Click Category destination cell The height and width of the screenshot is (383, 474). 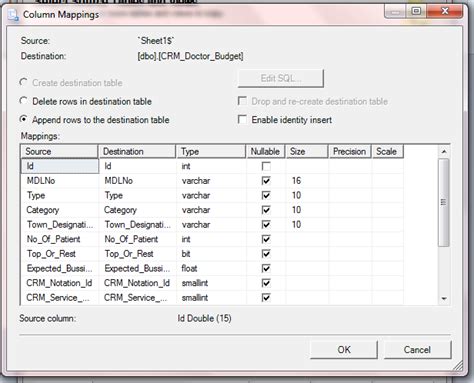pyautogui.click(x=138, y=210)
